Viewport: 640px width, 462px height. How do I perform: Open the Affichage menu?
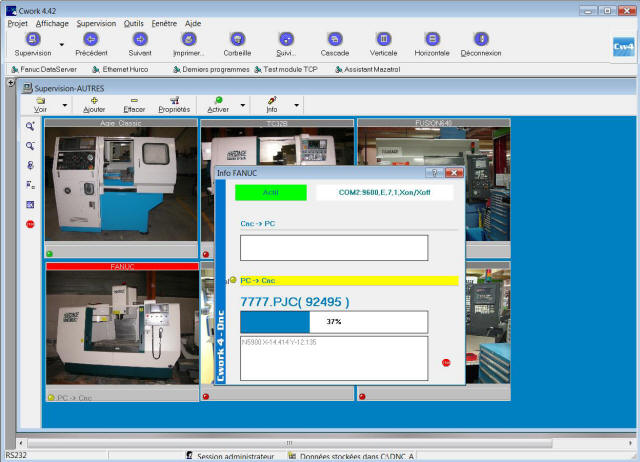[52, 22]
